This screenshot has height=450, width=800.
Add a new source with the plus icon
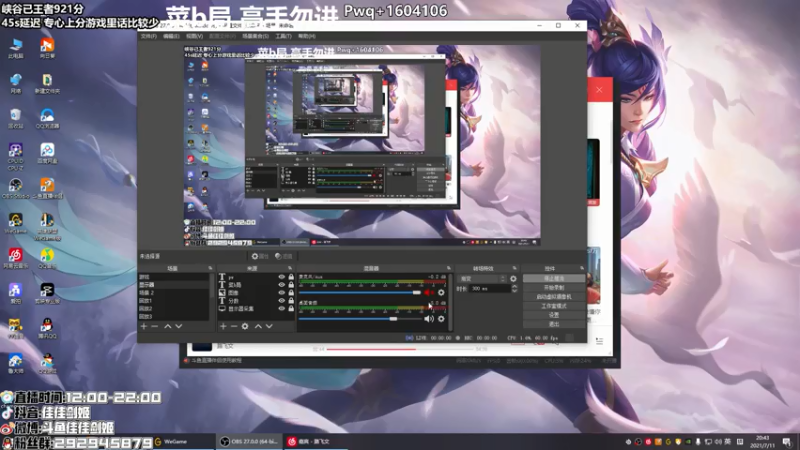(x=223, y=326)
